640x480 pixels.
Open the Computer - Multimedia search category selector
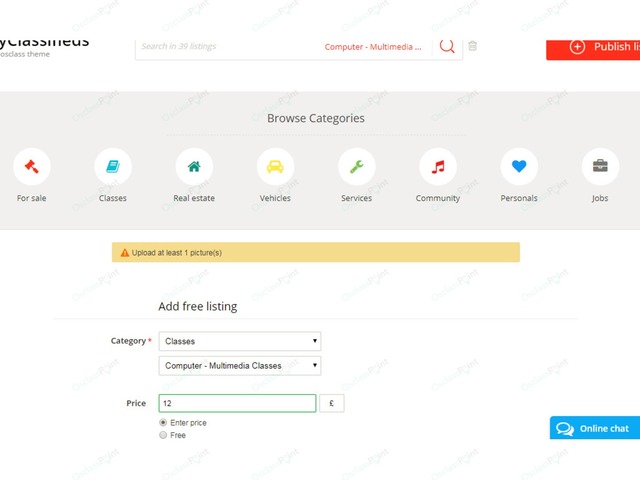click(x=373, y=47)
